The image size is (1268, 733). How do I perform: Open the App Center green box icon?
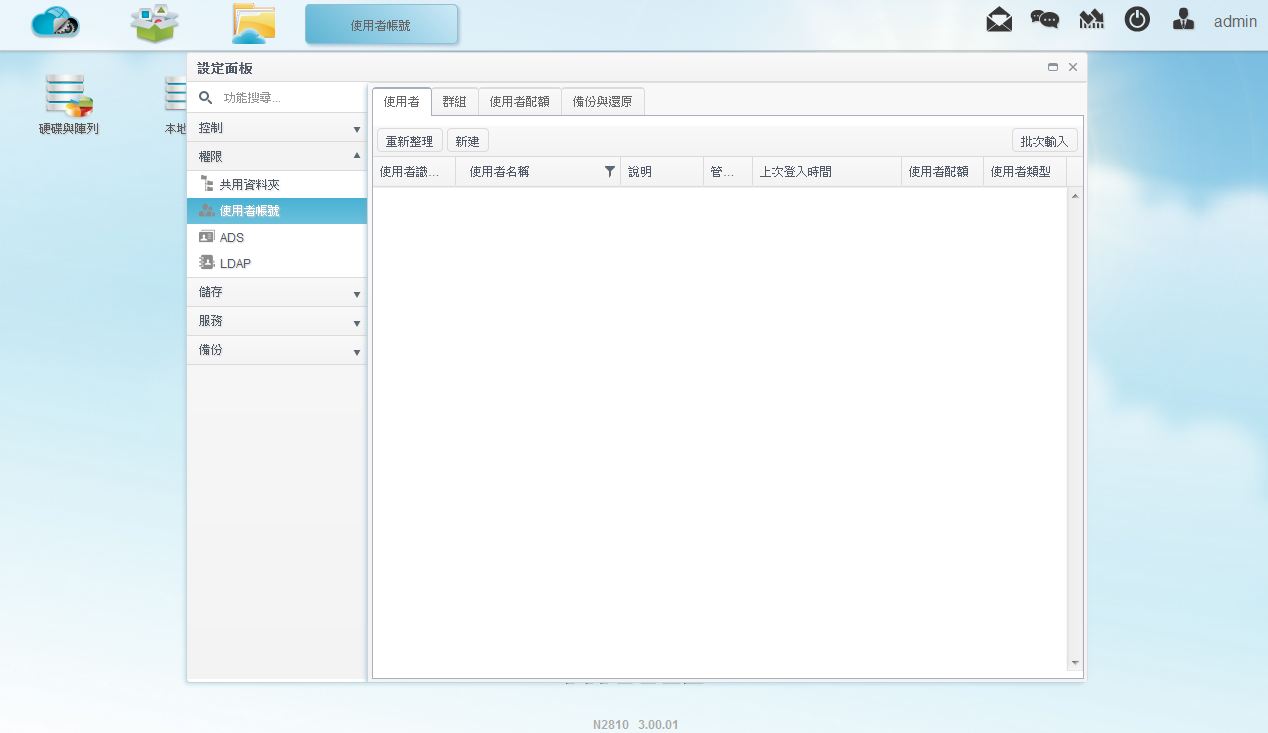coord(155,23)
